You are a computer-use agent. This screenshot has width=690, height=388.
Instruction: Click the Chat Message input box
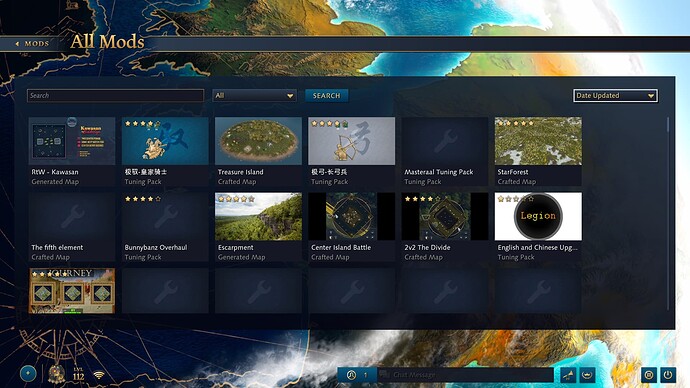tap(465, 375)
